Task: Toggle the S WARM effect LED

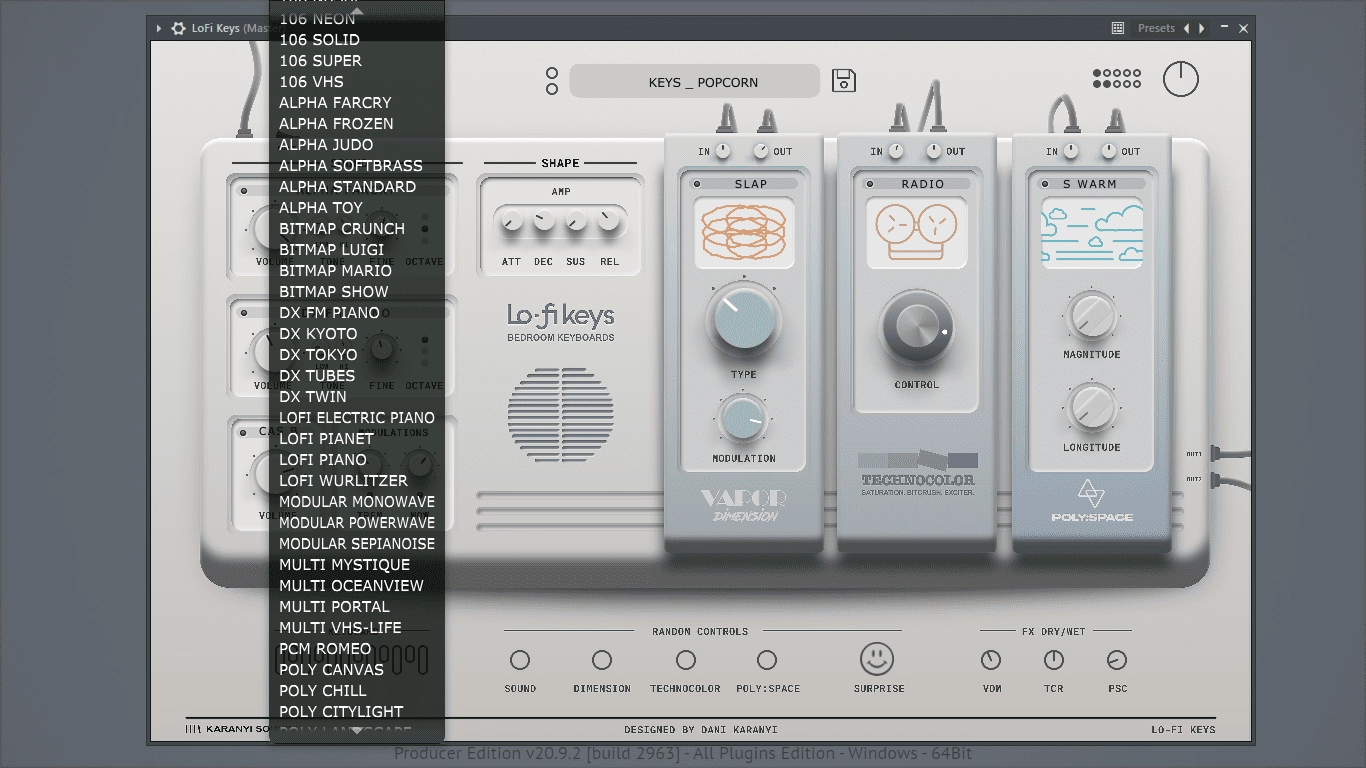Action: [1045, 184]
